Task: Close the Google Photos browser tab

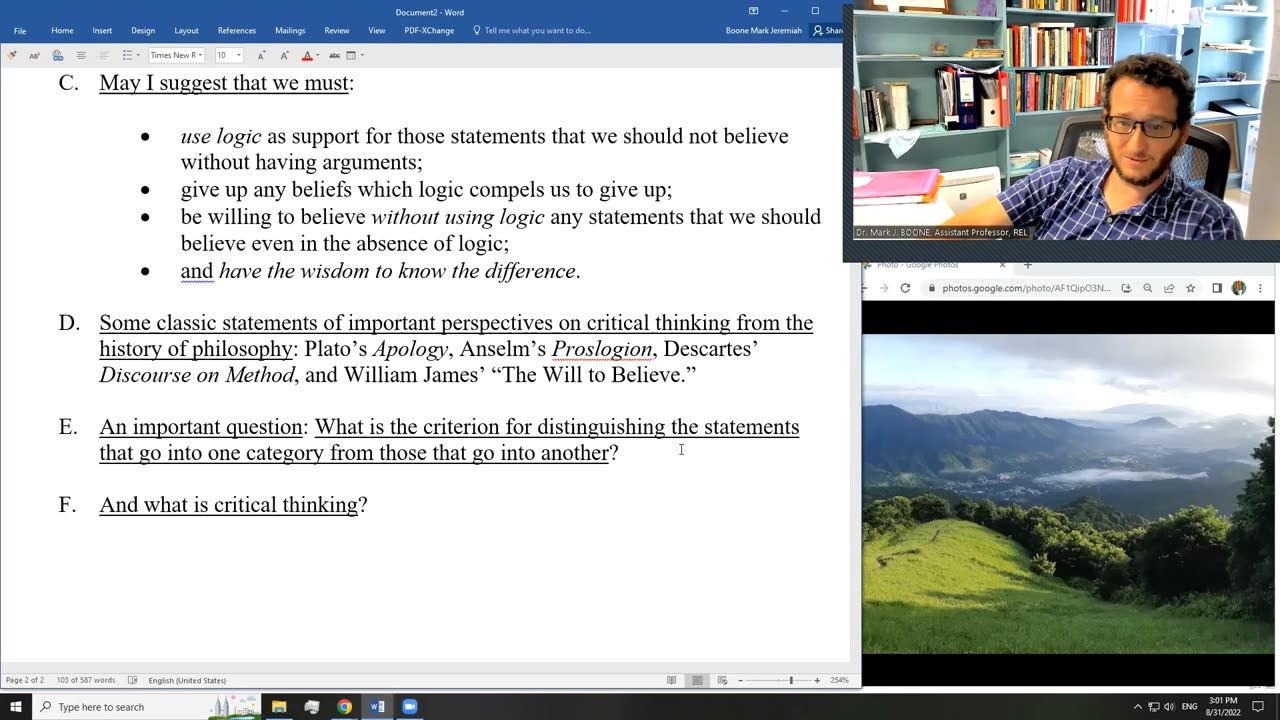Action: click(x=1002, y=265)
